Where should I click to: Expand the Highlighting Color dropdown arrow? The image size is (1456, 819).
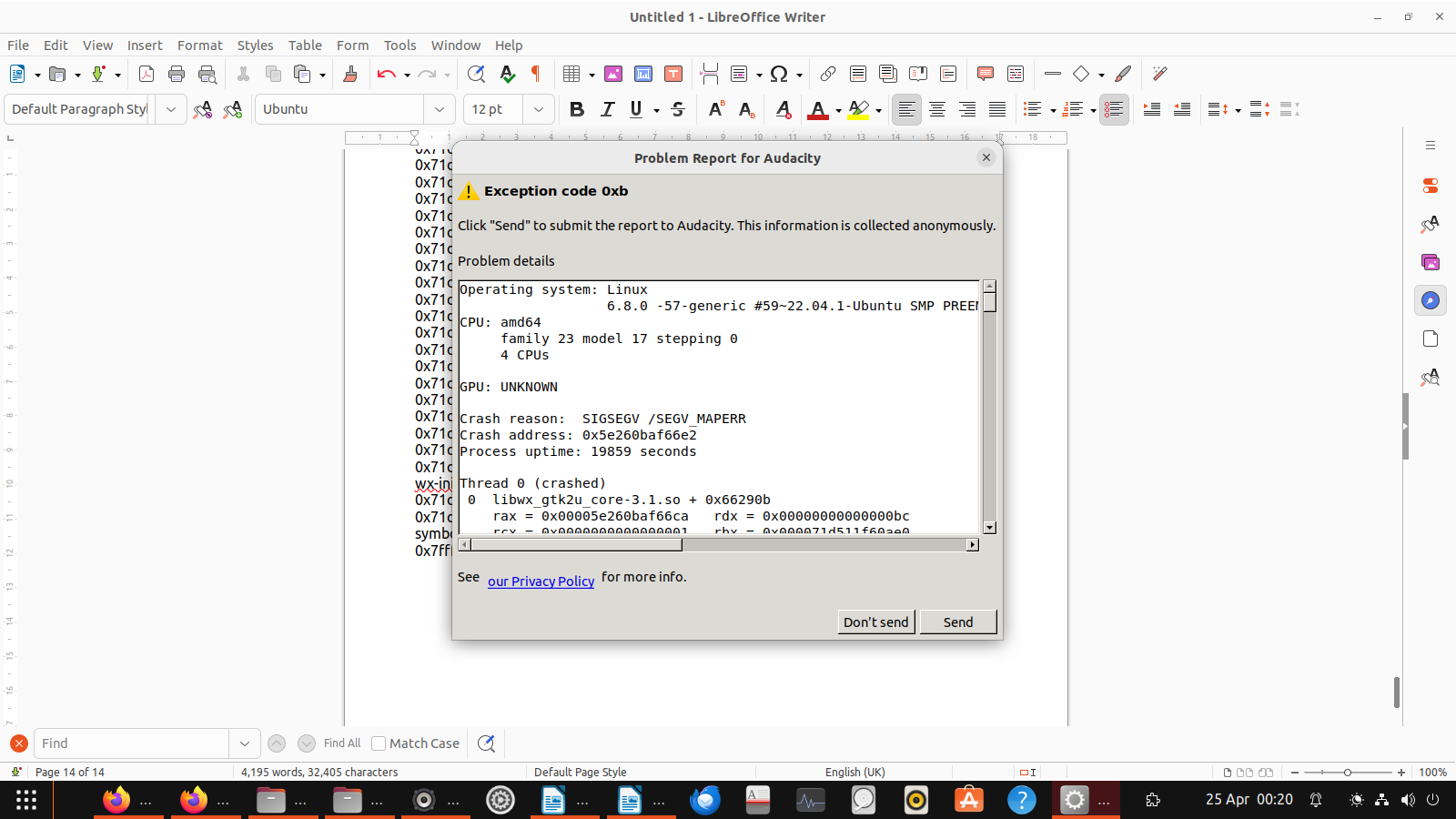878,110
